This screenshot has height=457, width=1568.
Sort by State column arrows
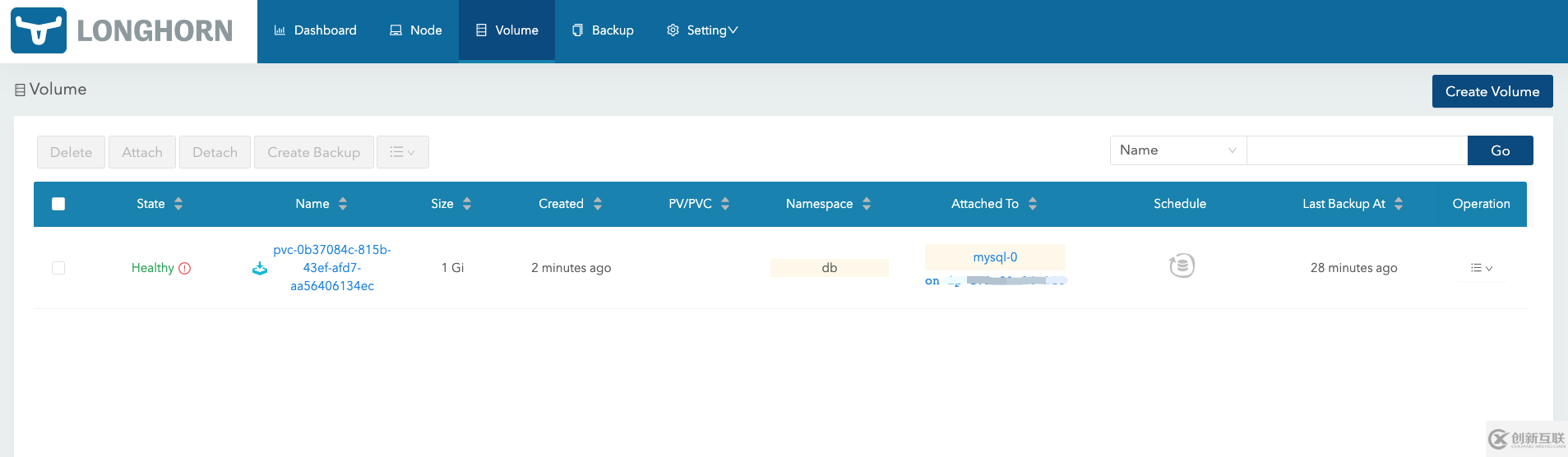[178, 204]
